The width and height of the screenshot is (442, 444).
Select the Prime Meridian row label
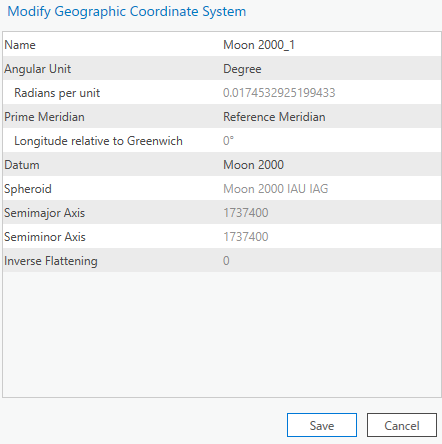tap(44, 117)
